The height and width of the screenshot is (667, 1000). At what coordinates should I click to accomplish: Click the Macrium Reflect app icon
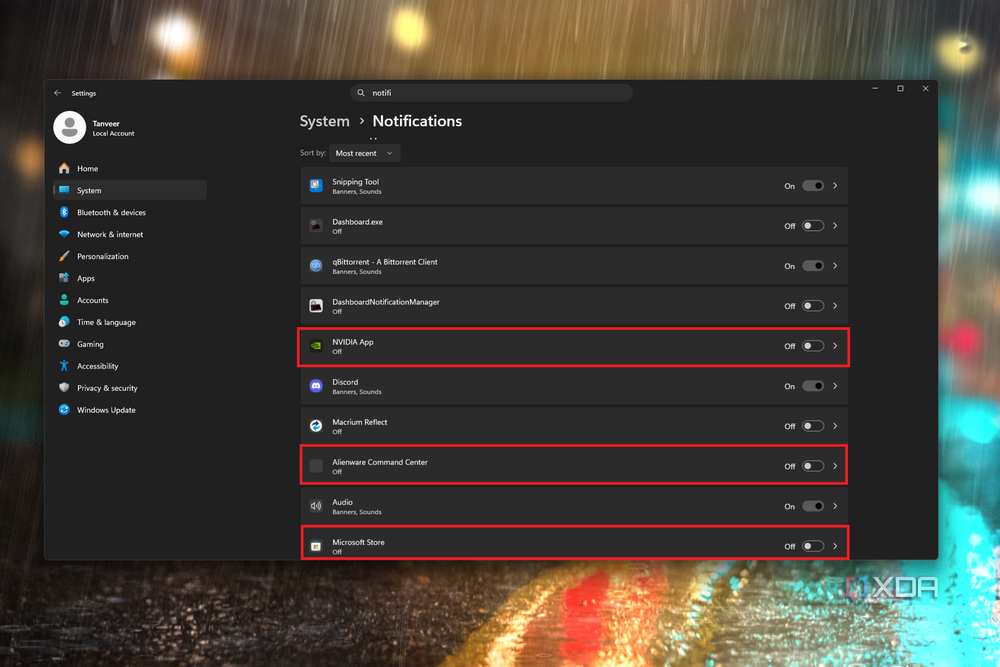click(x=316, y=426)
